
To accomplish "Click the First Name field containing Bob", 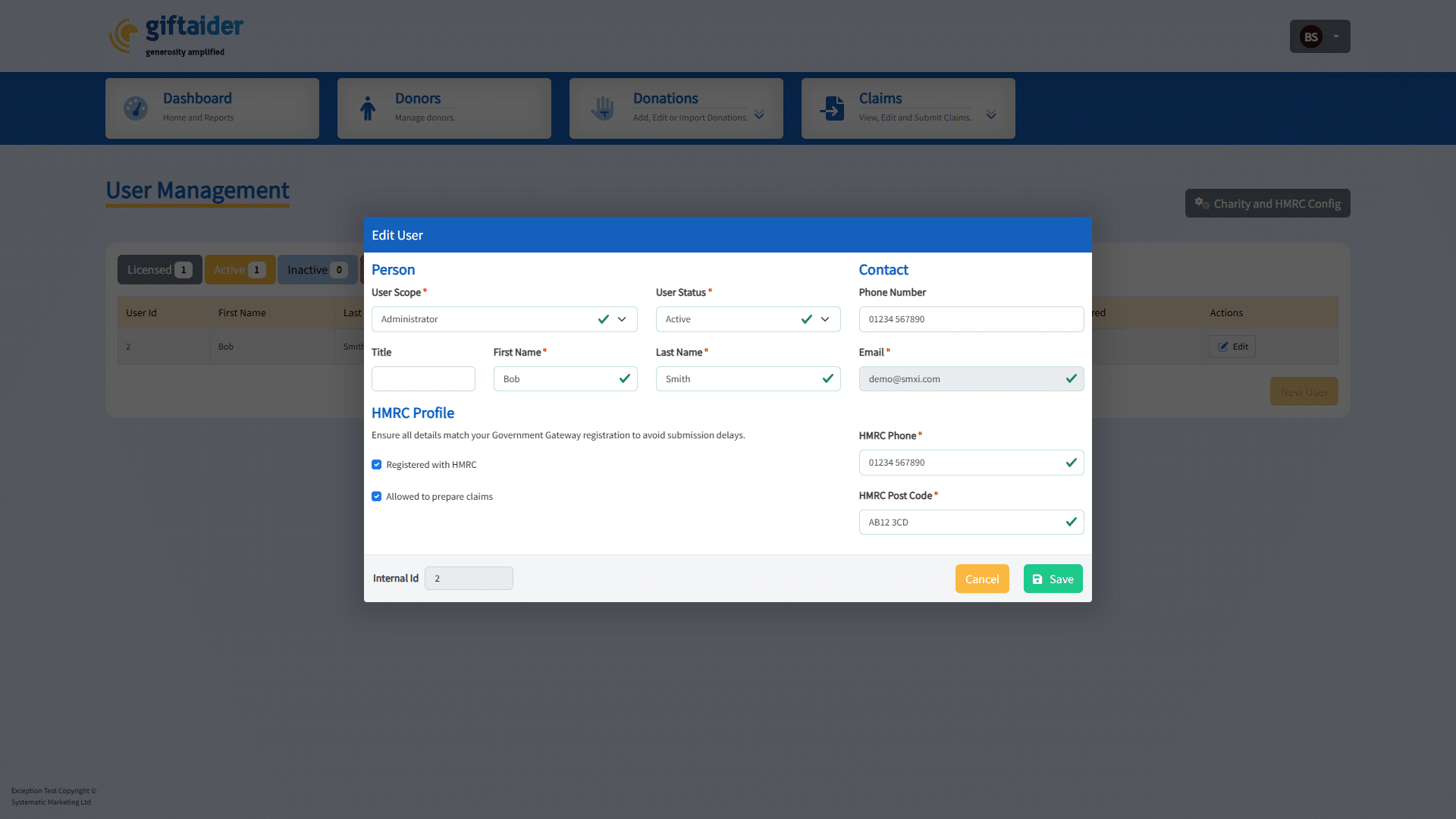I will [565, 379].
